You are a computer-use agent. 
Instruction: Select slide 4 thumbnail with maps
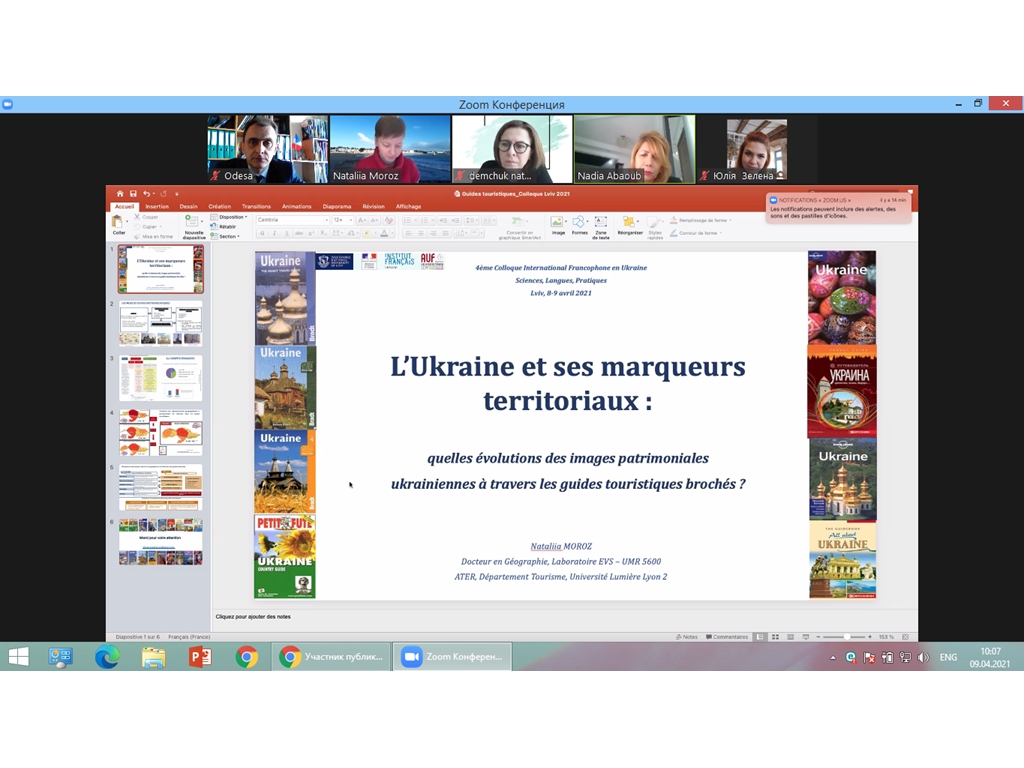click(x=161, y=432)
